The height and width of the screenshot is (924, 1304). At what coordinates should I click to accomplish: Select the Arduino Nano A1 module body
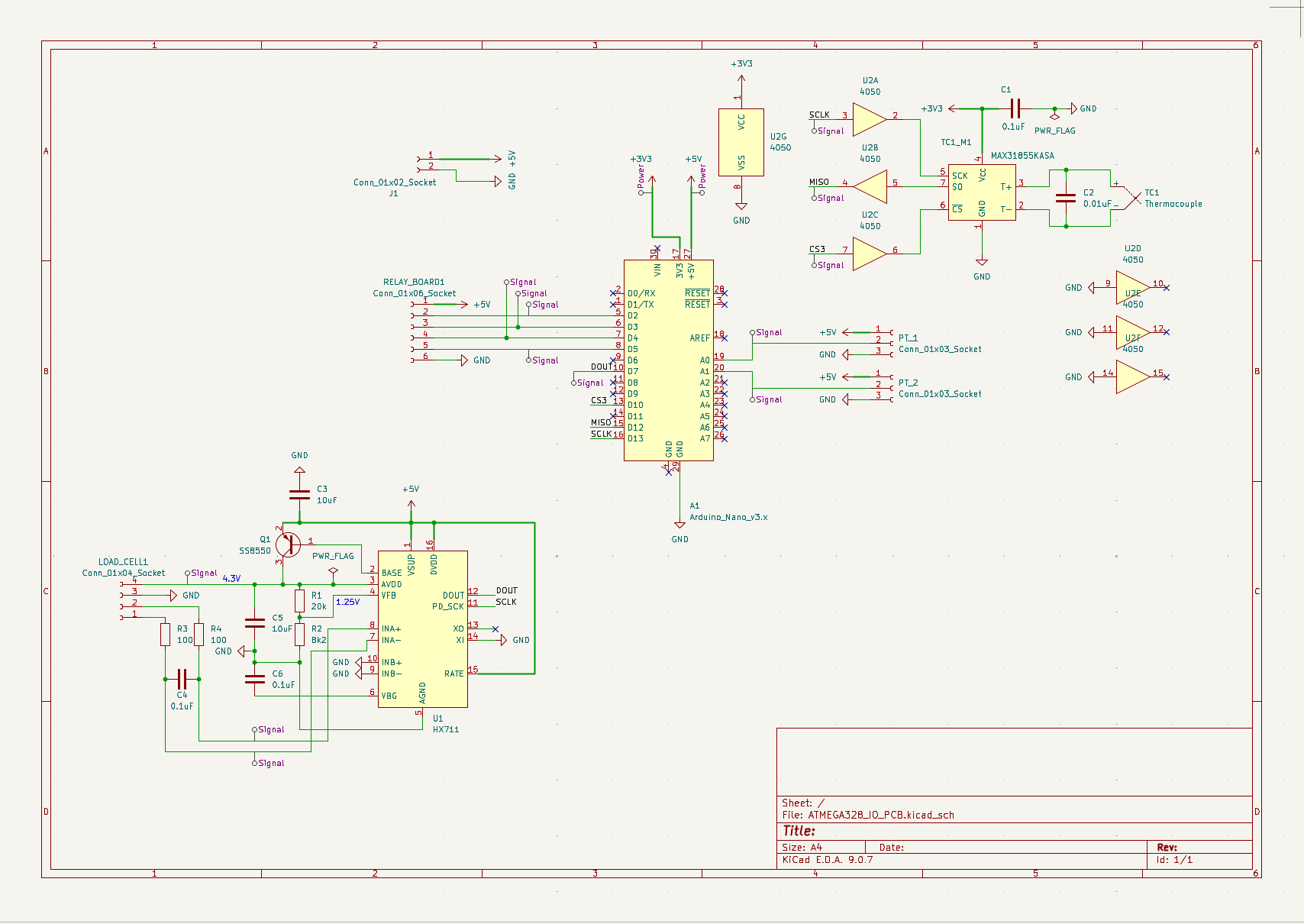pos(668,360)
